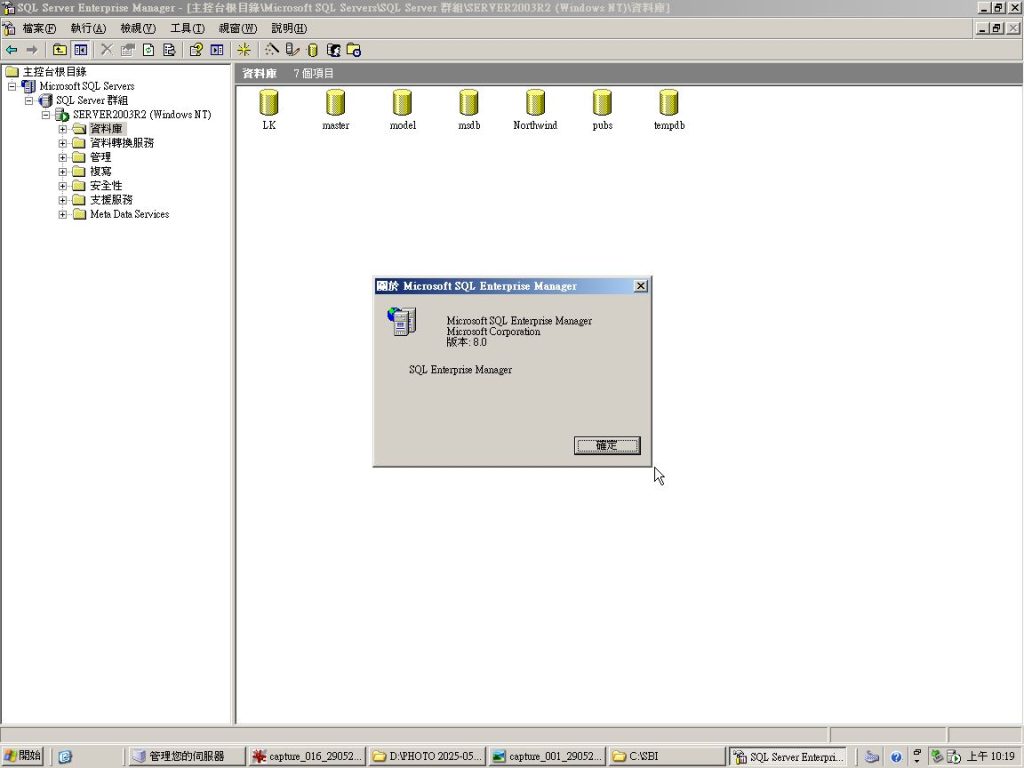The width and height of the screenshot is (1024, 768).
Task: Open the Northwind database icon
Action: [x=535, y=103]
